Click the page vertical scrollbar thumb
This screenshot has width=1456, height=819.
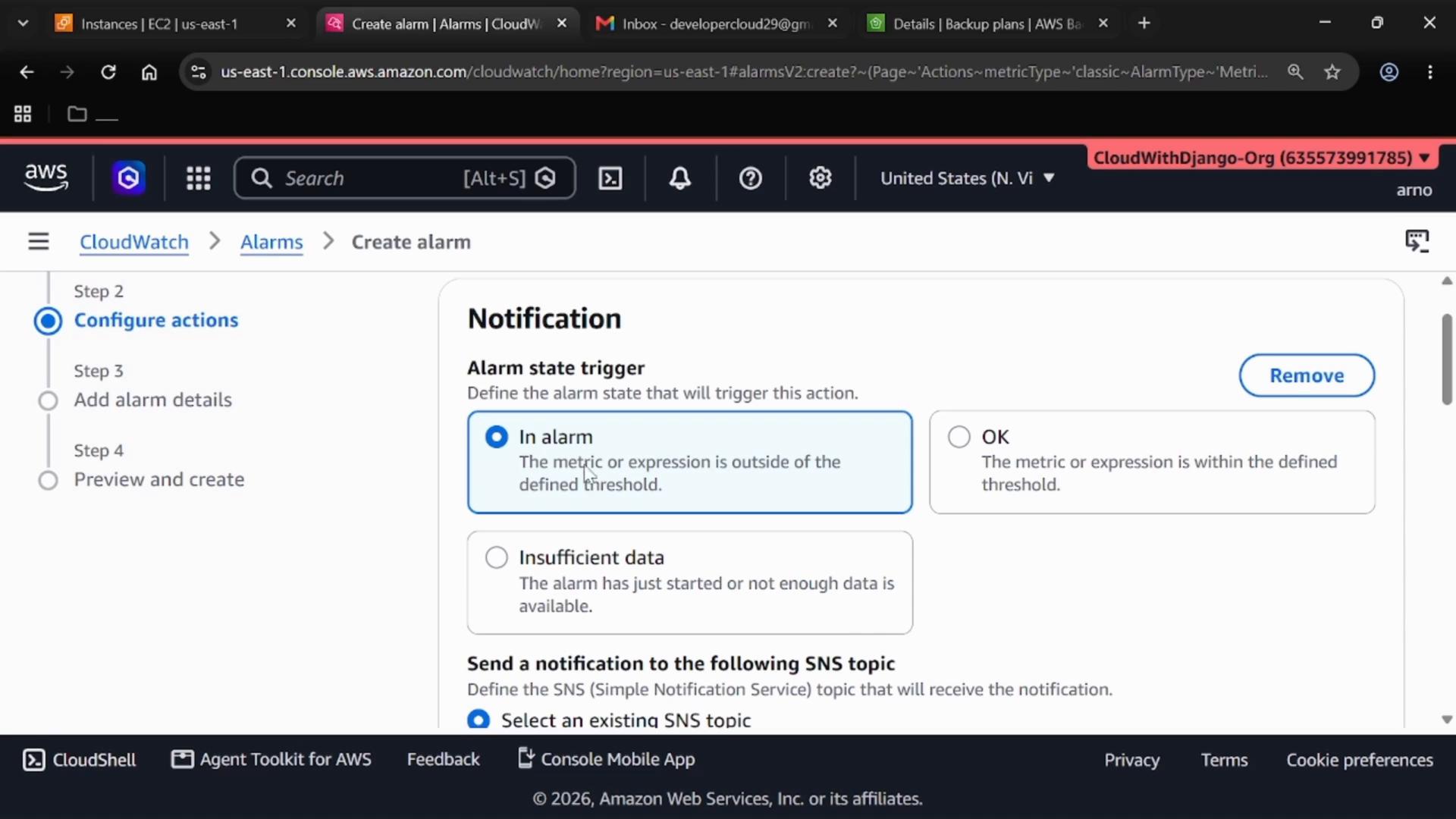pos(1447,359)
